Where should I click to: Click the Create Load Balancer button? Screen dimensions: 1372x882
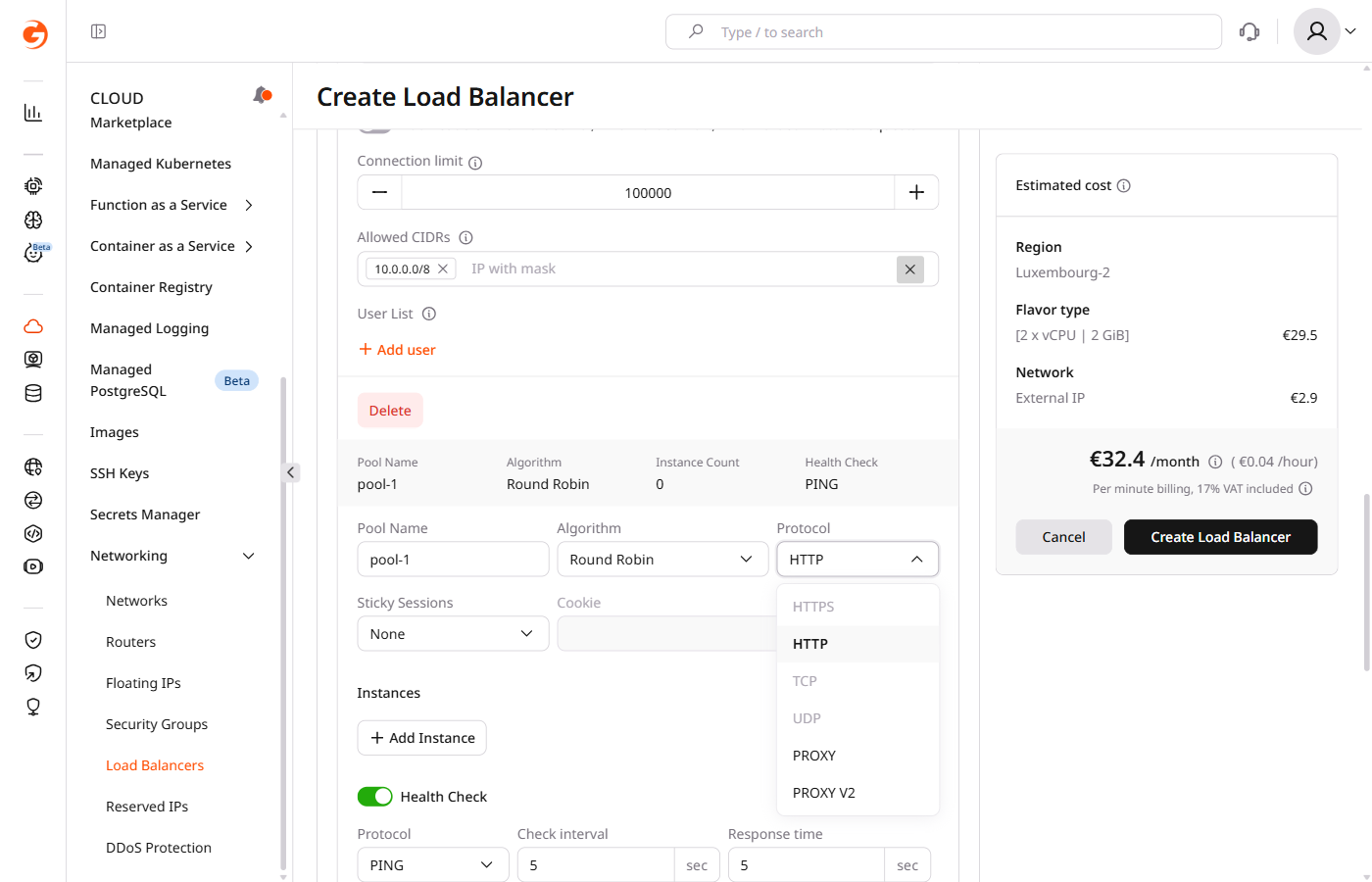pyautogui.click(x=1220, y=537)
